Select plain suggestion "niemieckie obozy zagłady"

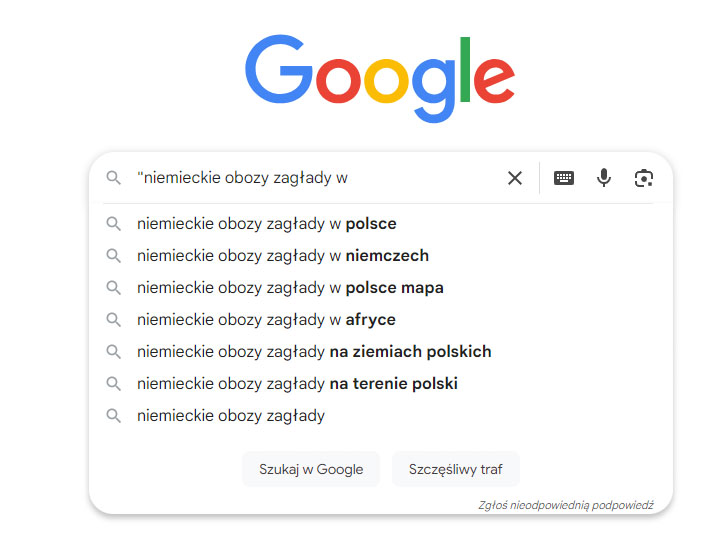(x=231, y=415)
